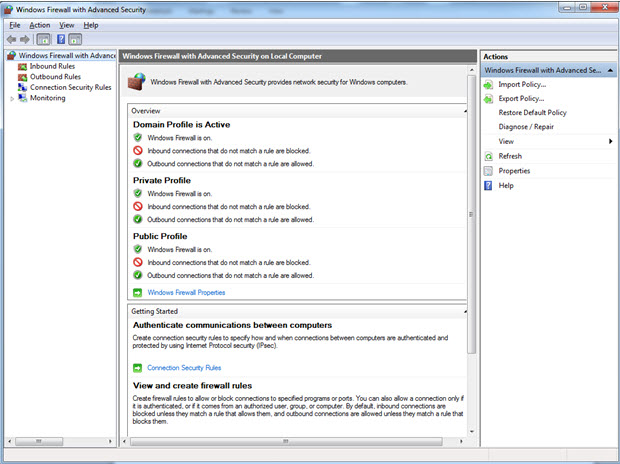620x464 pixels.
Task: Click the center pane scroll-down arrow
Action: (471, 431)
